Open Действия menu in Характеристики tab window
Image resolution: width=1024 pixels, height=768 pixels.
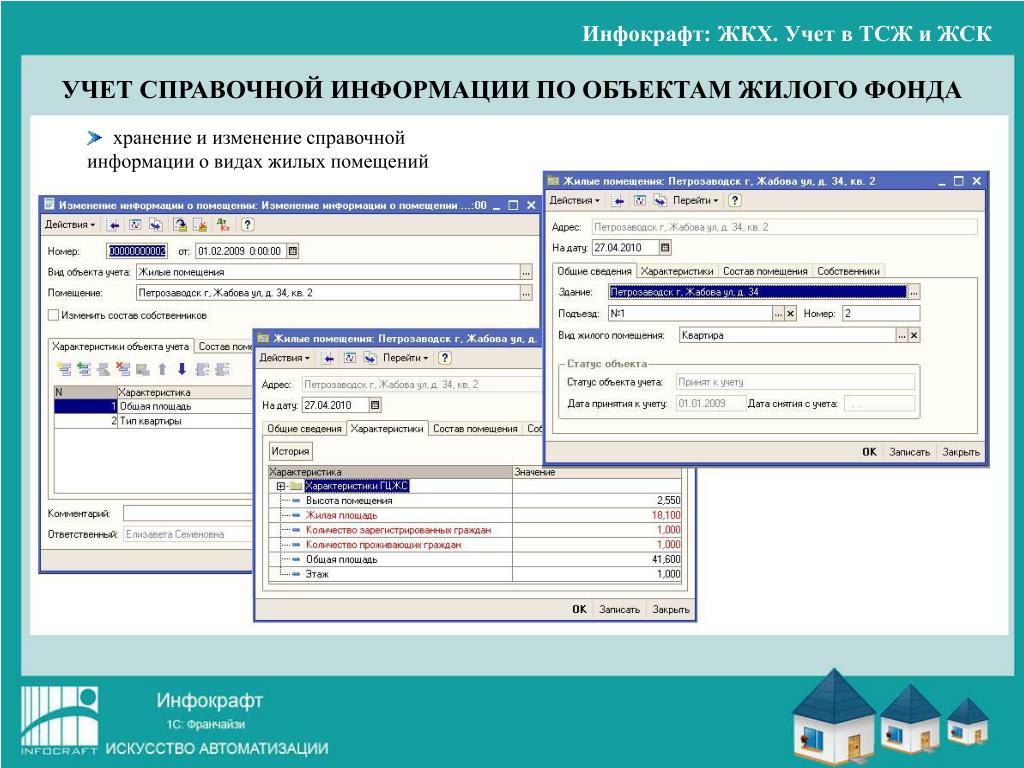tap(284, 358)
